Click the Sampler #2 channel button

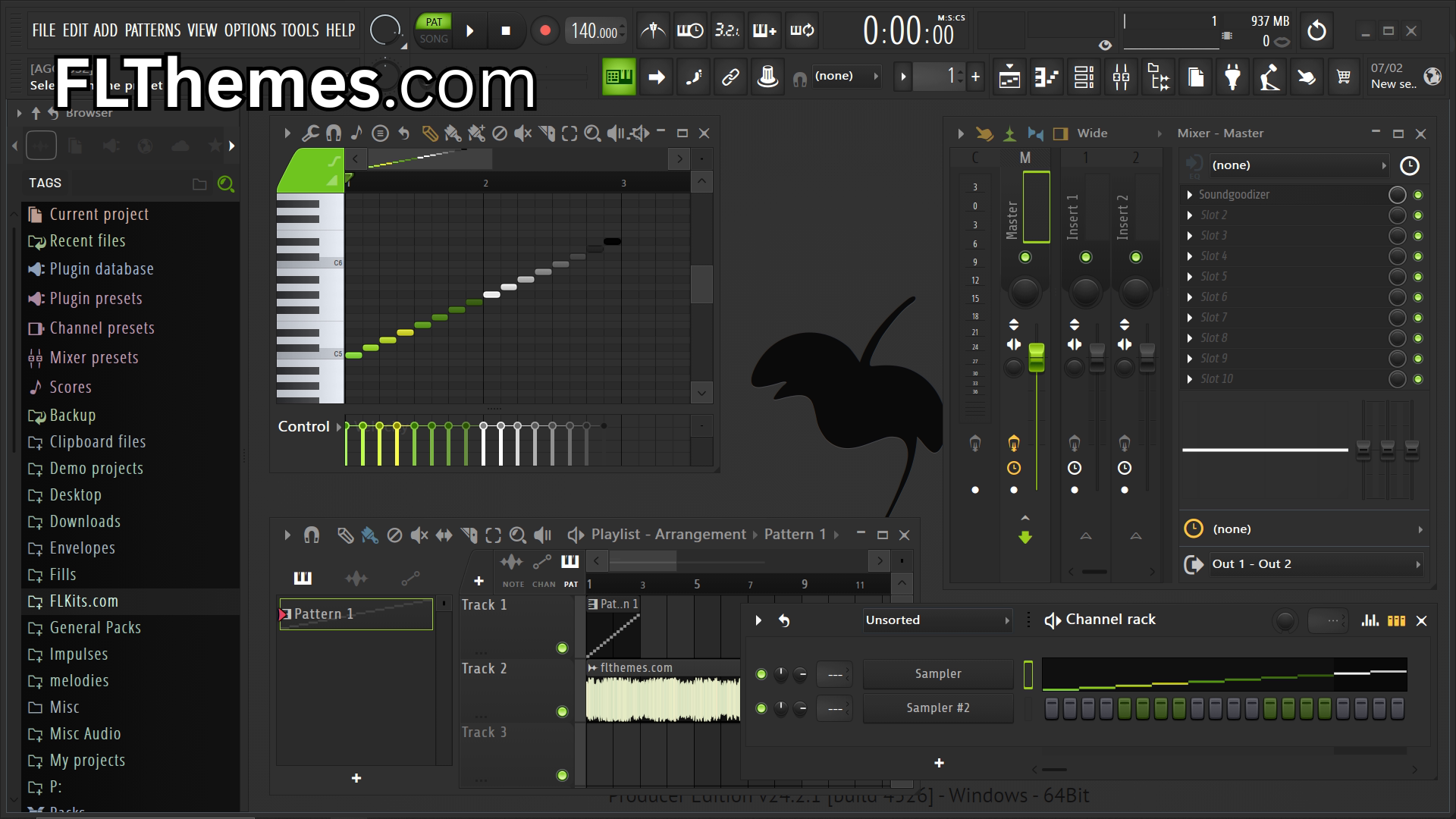point(938,708)
